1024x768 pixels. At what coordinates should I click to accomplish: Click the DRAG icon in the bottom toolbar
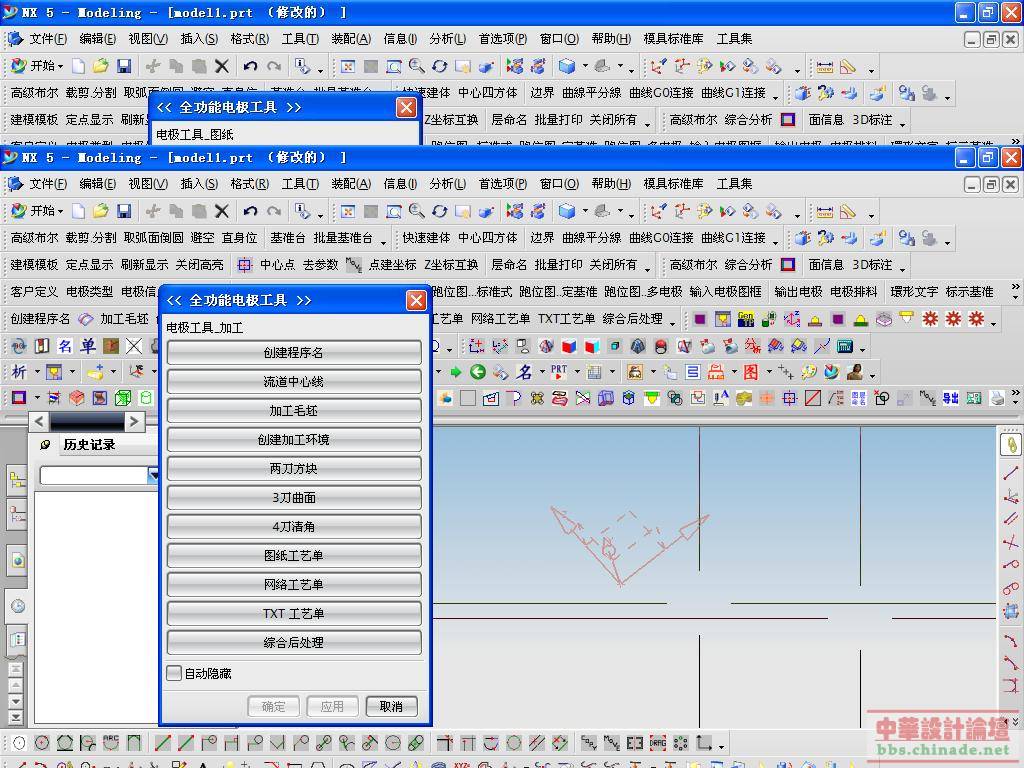(x=658, y=743)
